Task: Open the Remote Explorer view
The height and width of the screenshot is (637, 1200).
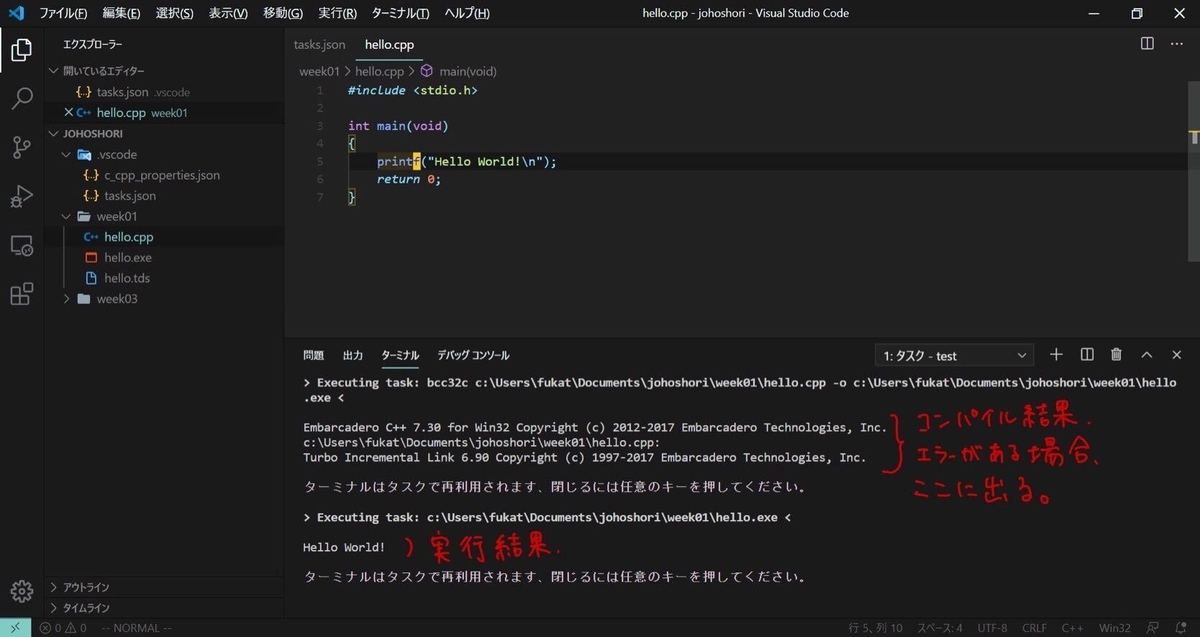Action: (21, 245)
